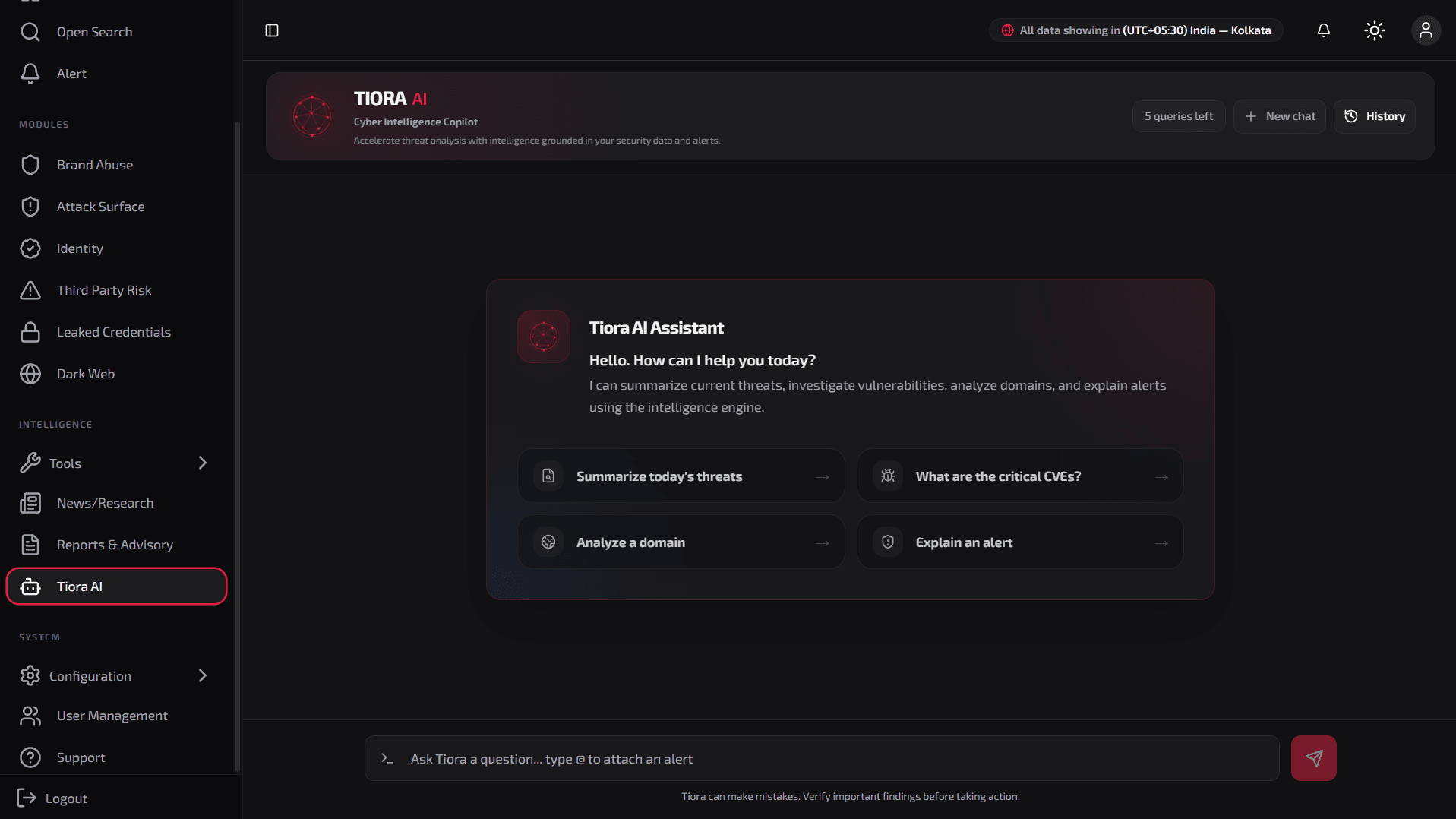Select Tiora AI in the sidebar
Screen dimensions: 1456x819
pyautogui.click(x=116, y=587)
